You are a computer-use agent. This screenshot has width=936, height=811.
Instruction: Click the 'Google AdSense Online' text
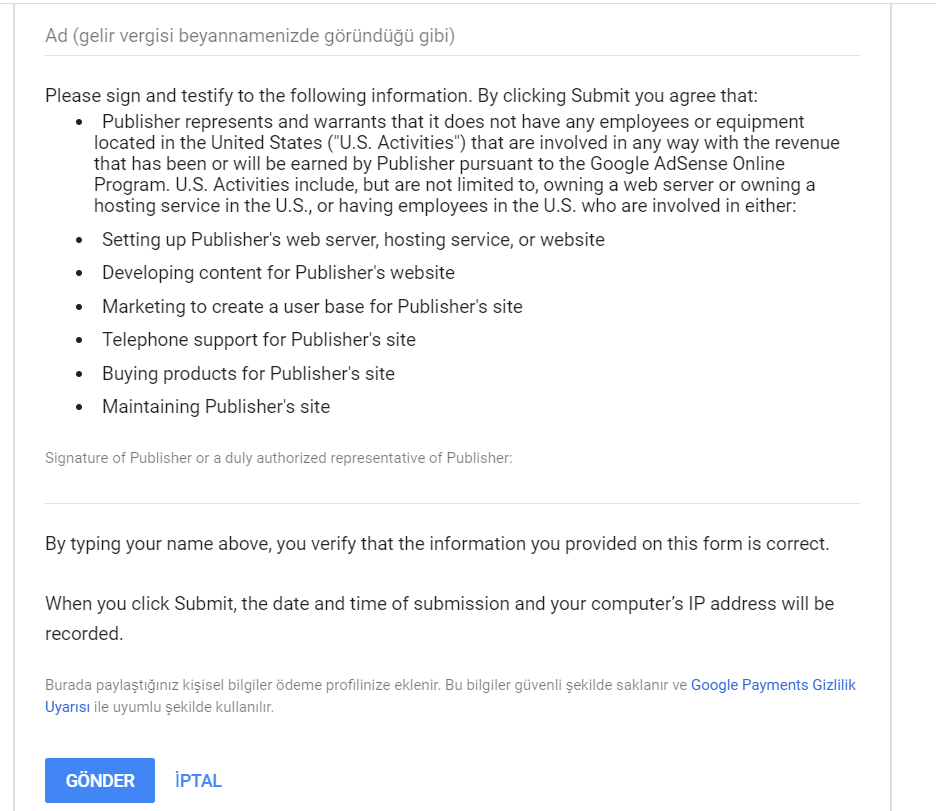(x=687, y=164)
